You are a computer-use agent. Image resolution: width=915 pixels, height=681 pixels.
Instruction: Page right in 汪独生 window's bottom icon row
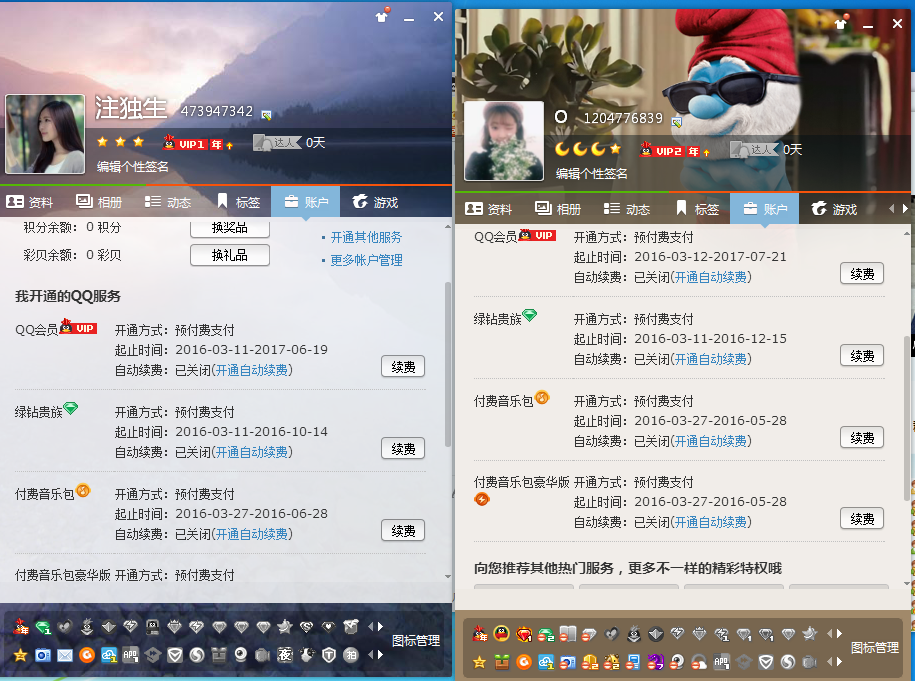(381, 655)
